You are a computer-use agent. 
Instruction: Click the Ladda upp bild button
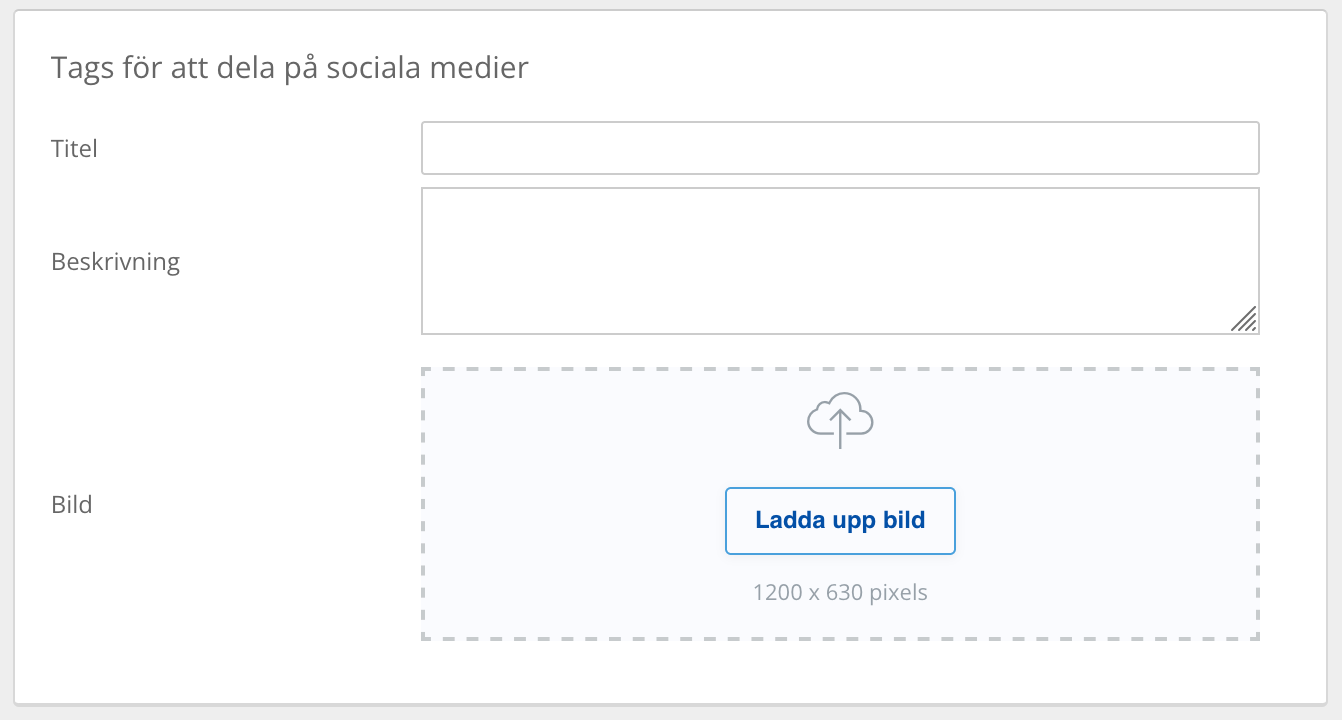click(x=840, y=520)
